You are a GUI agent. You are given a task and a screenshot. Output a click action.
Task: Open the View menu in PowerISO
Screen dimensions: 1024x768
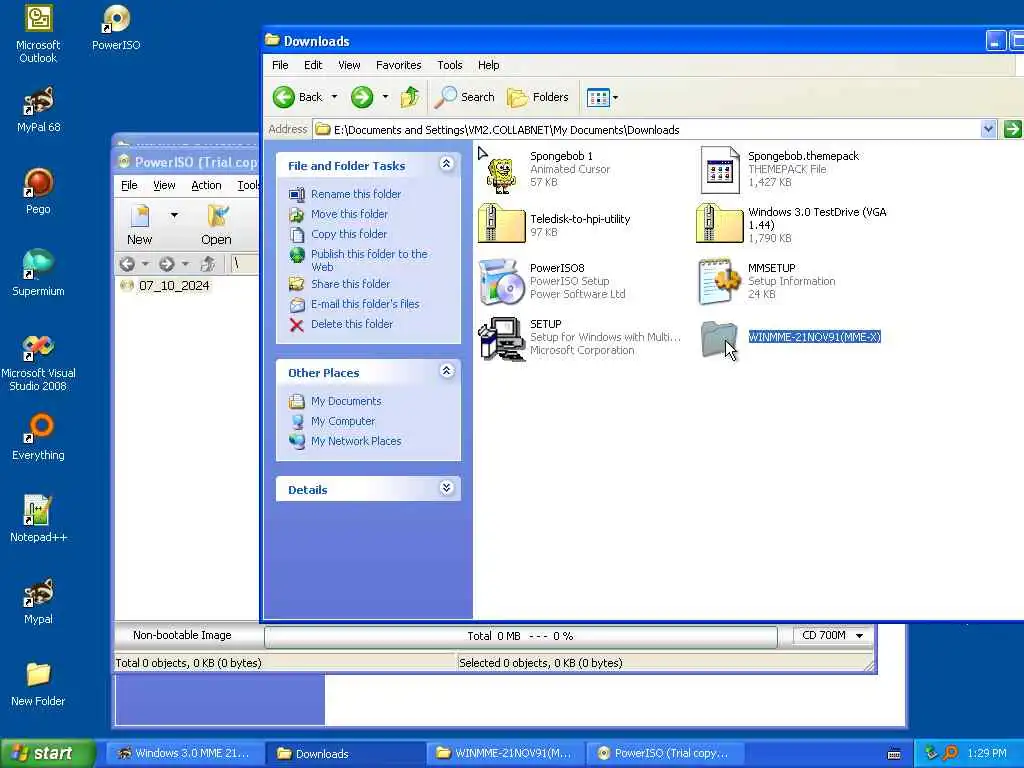164,185
